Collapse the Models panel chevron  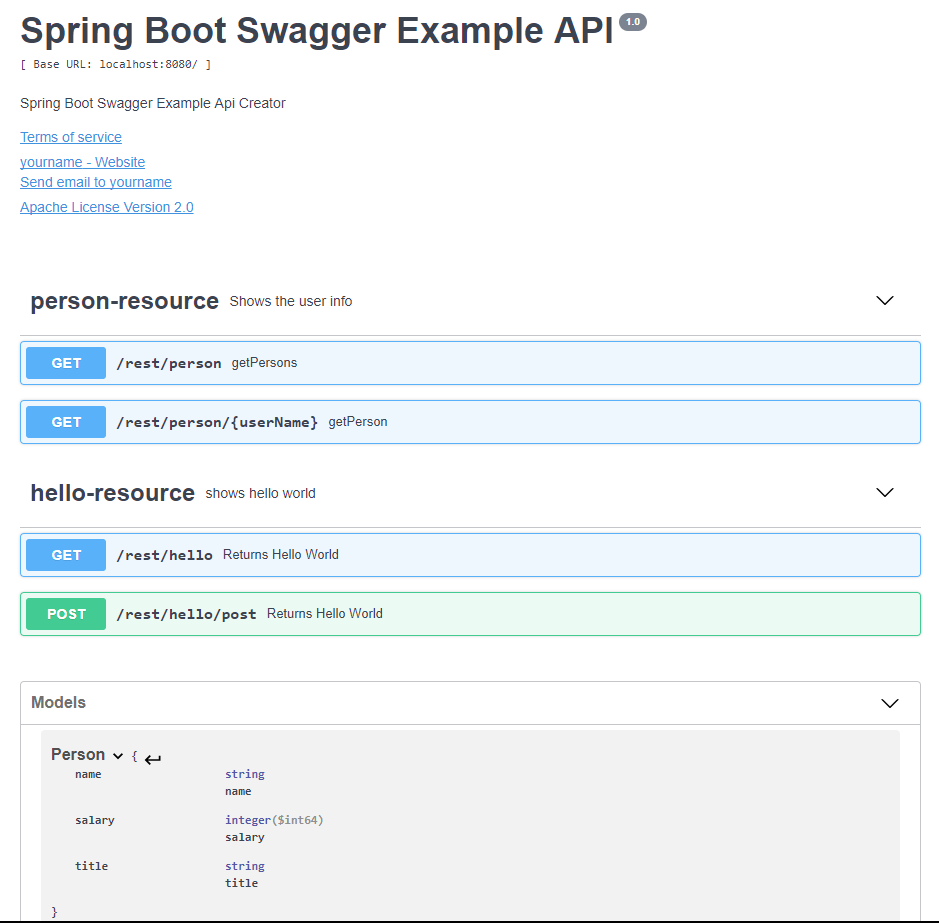(x=890, y=703)
